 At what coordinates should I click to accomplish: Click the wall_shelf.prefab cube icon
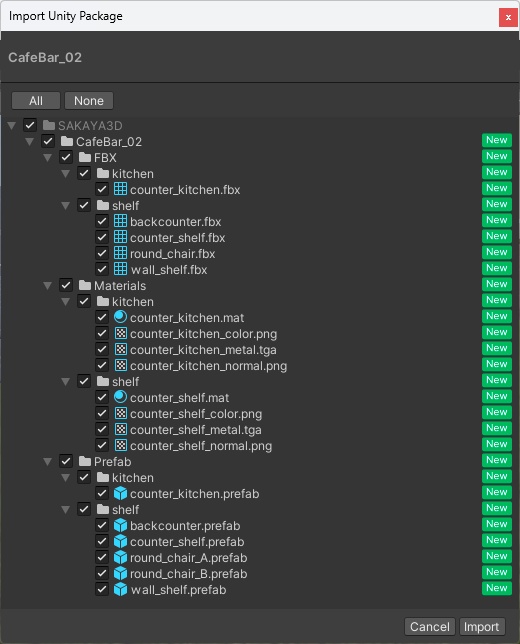coord(120,589)
